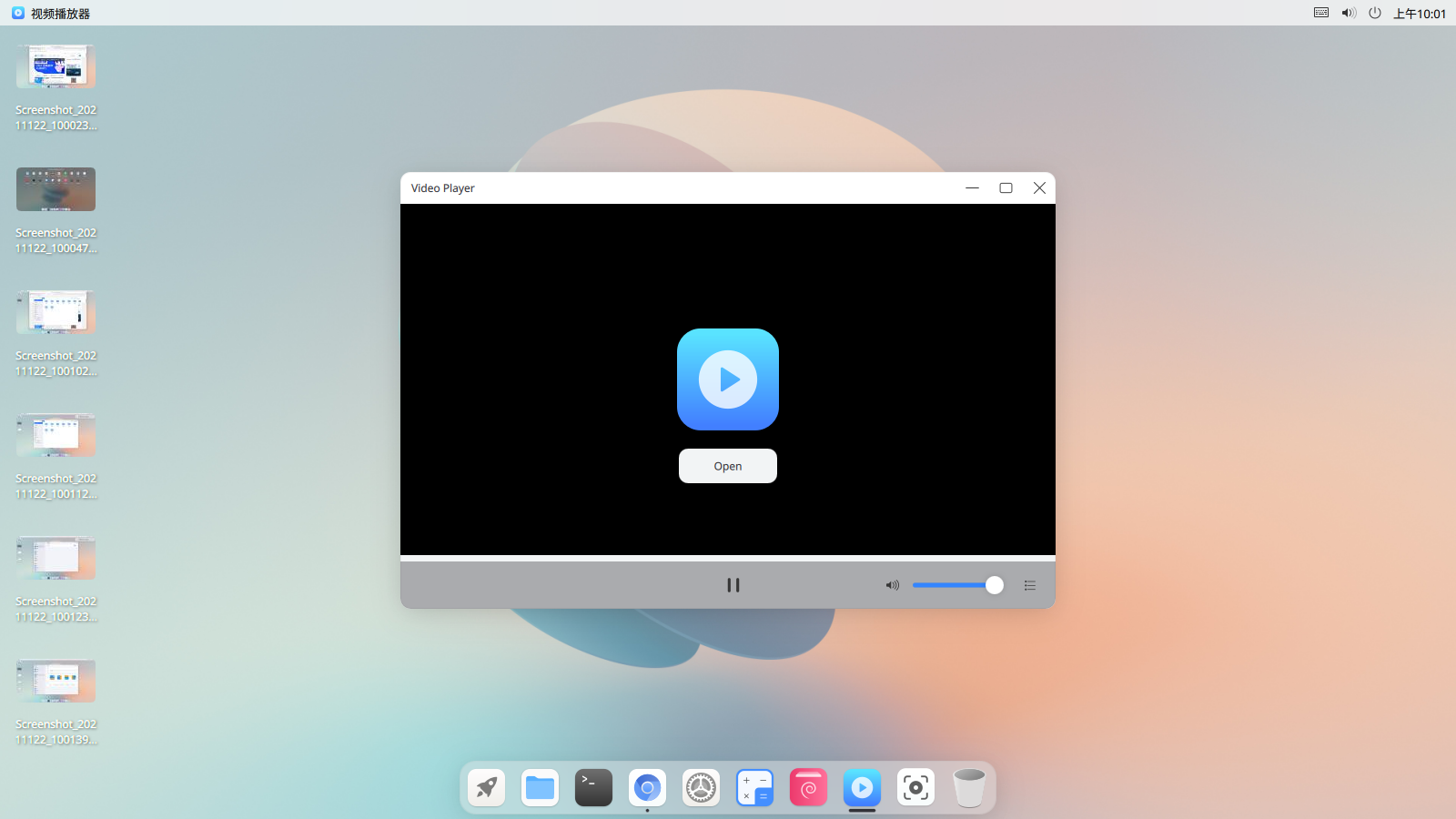Open Screenshot_202111122_100047 on the desktop
The height and width of the screenshot is (819, 1456).
point(56,189)
